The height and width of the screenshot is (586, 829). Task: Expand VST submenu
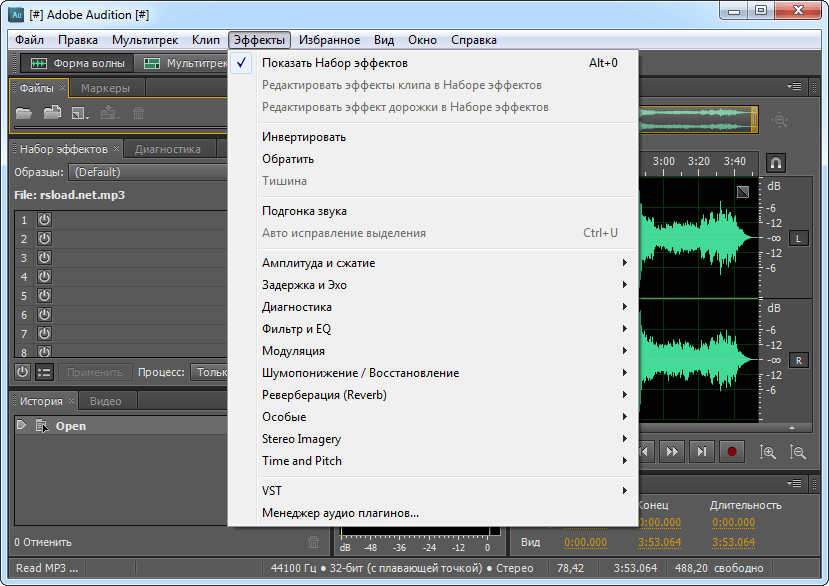(x=447, y=491)
